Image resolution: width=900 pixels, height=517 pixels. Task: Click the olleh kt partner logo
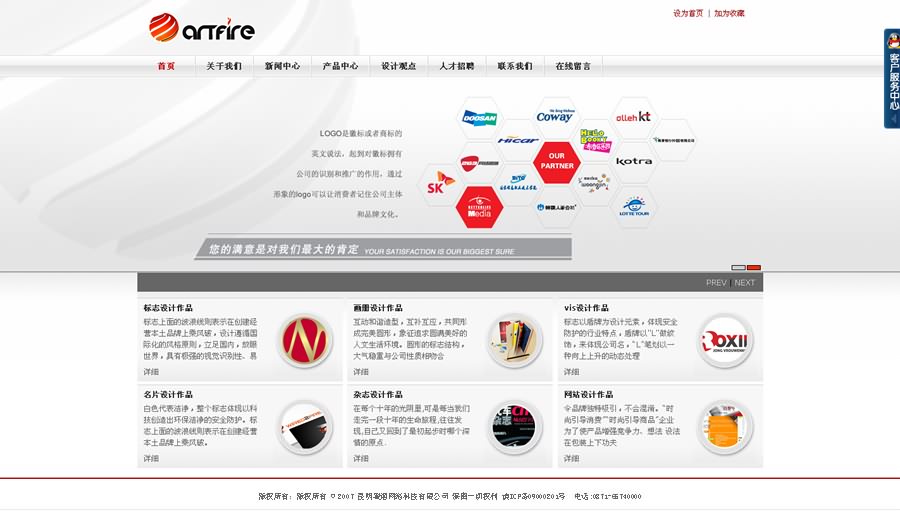click(x=633, y=117)
